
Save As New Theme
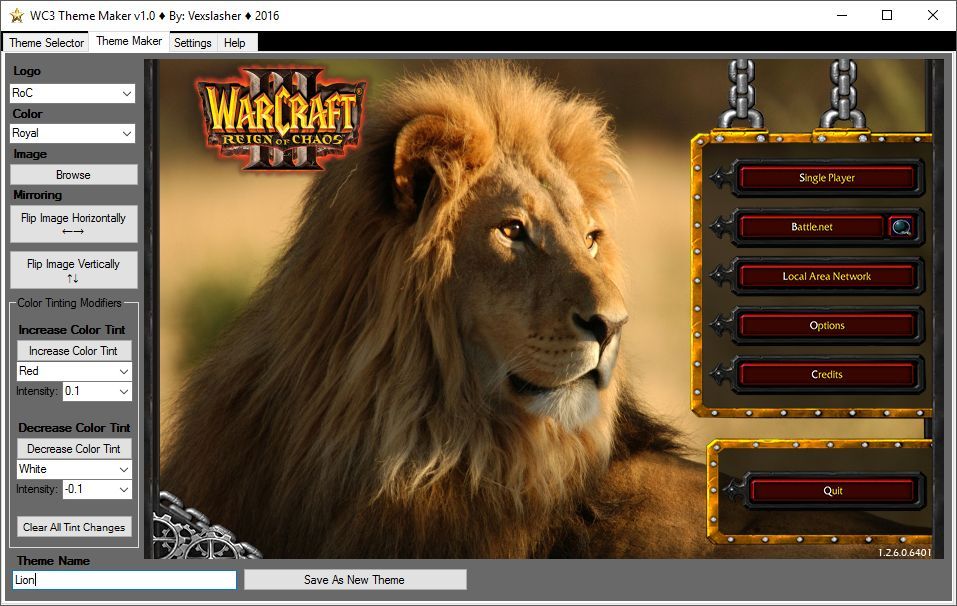(x=355, y=580)
